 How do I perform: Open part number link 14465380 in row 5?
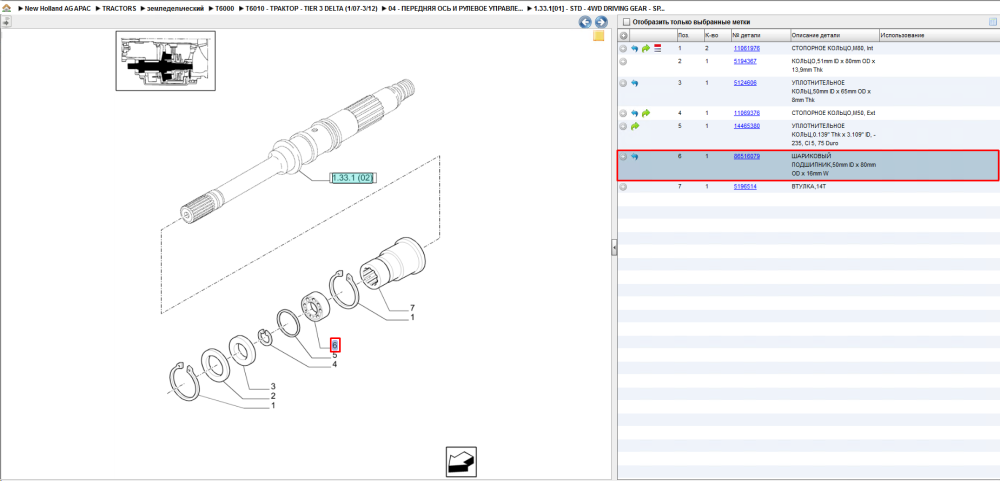[x=746, y=126]
